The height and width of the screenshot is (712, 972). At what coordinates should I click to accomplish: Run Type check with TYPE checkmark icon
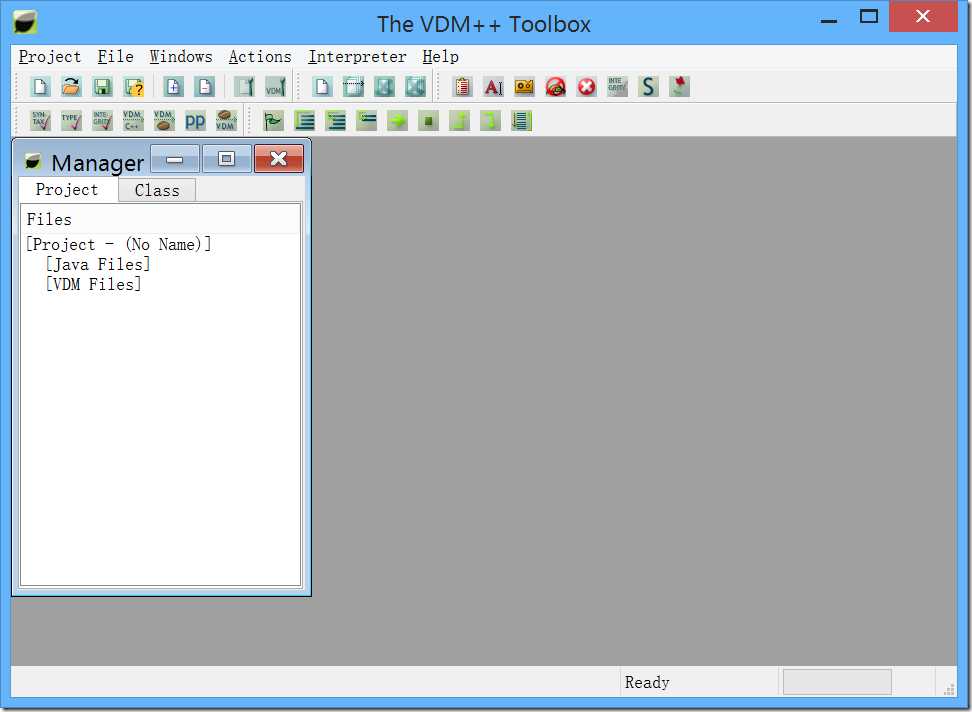(71, 121)
